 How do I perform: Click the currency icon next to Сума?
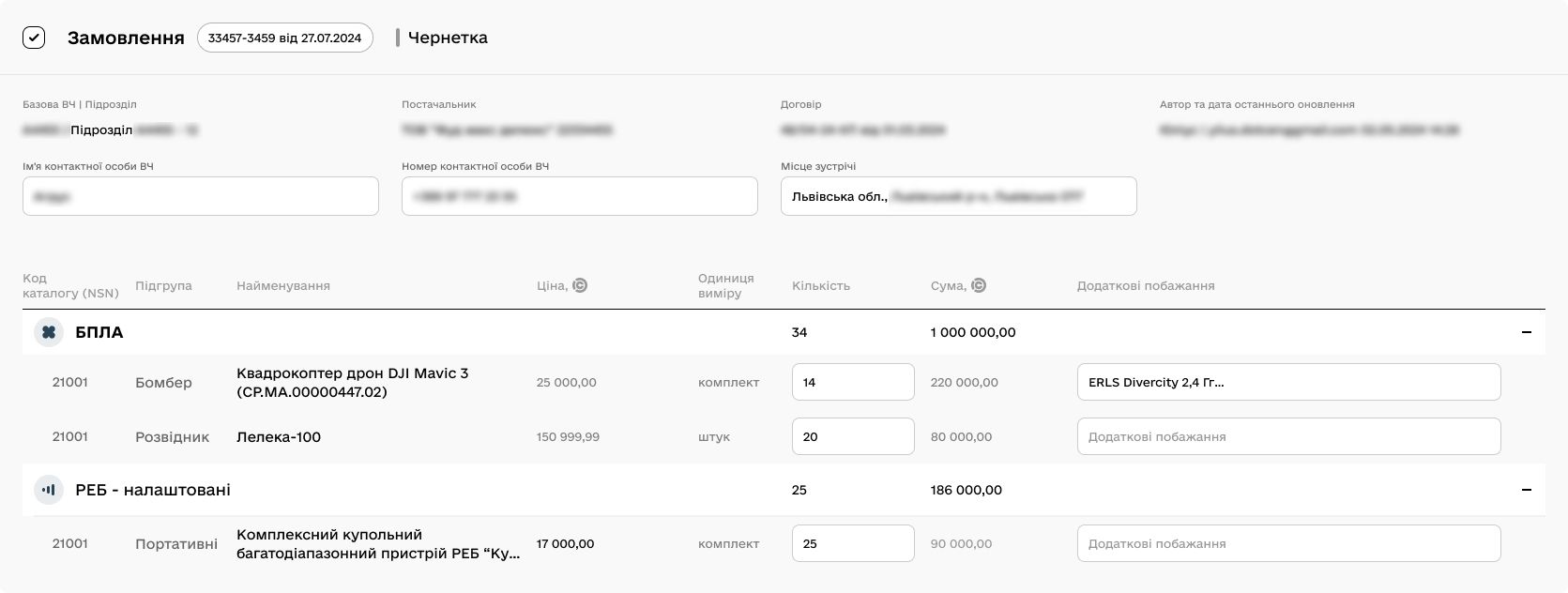pyautogui.click(x=979, y=285)
